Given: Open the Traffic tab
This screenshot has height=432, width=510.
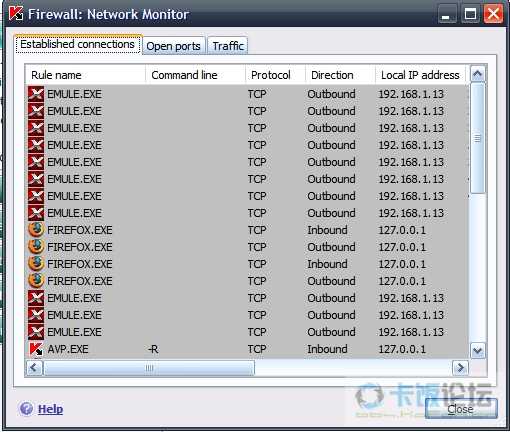Looking at the screenshot, I should 228,46.
